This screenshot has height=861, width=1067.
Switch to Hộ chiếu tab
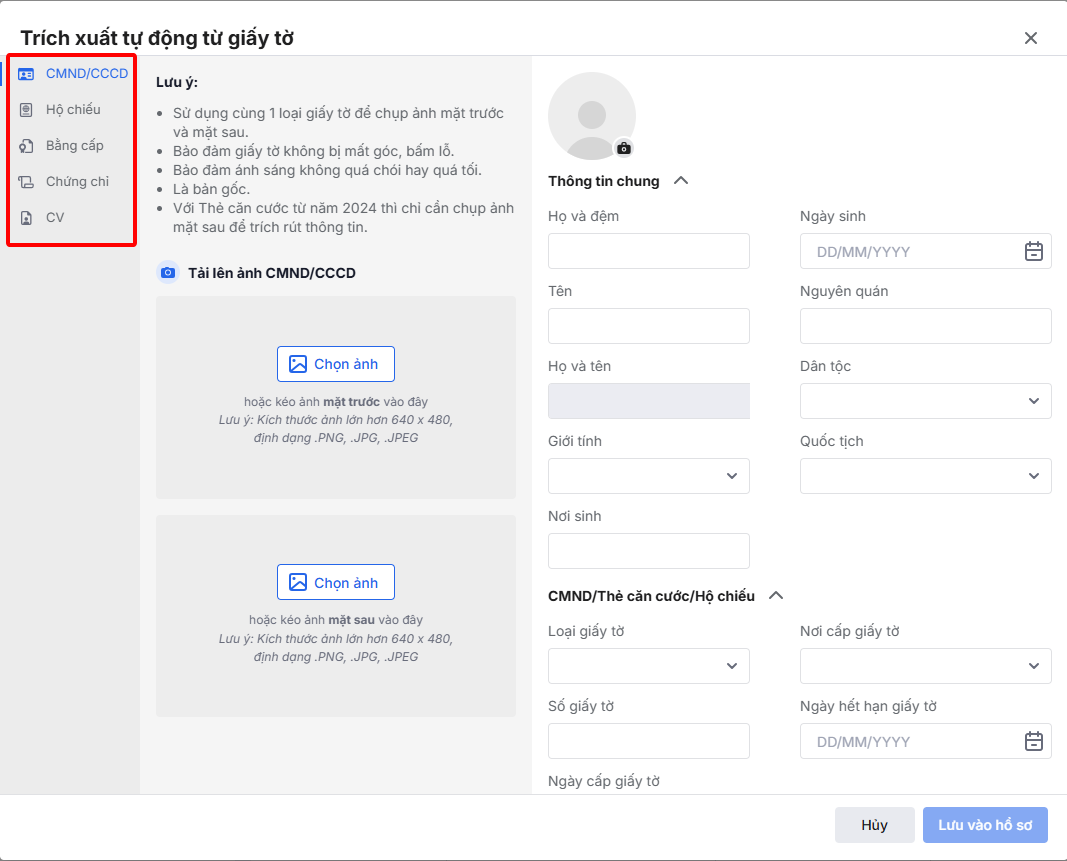[73, 110]
